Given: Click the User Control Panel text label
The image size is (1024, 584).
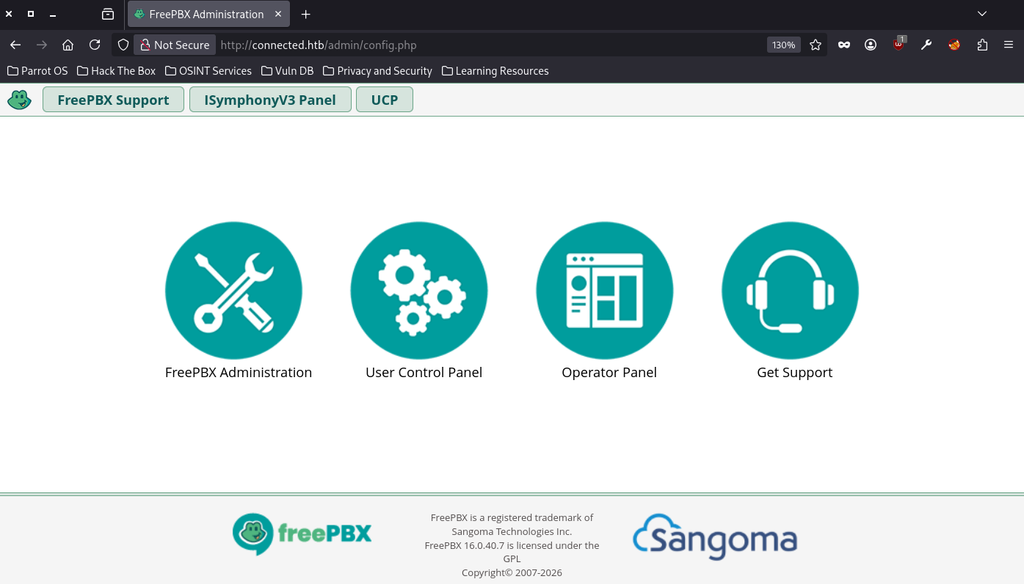Looking at the screenshot, I should (424, 372).
